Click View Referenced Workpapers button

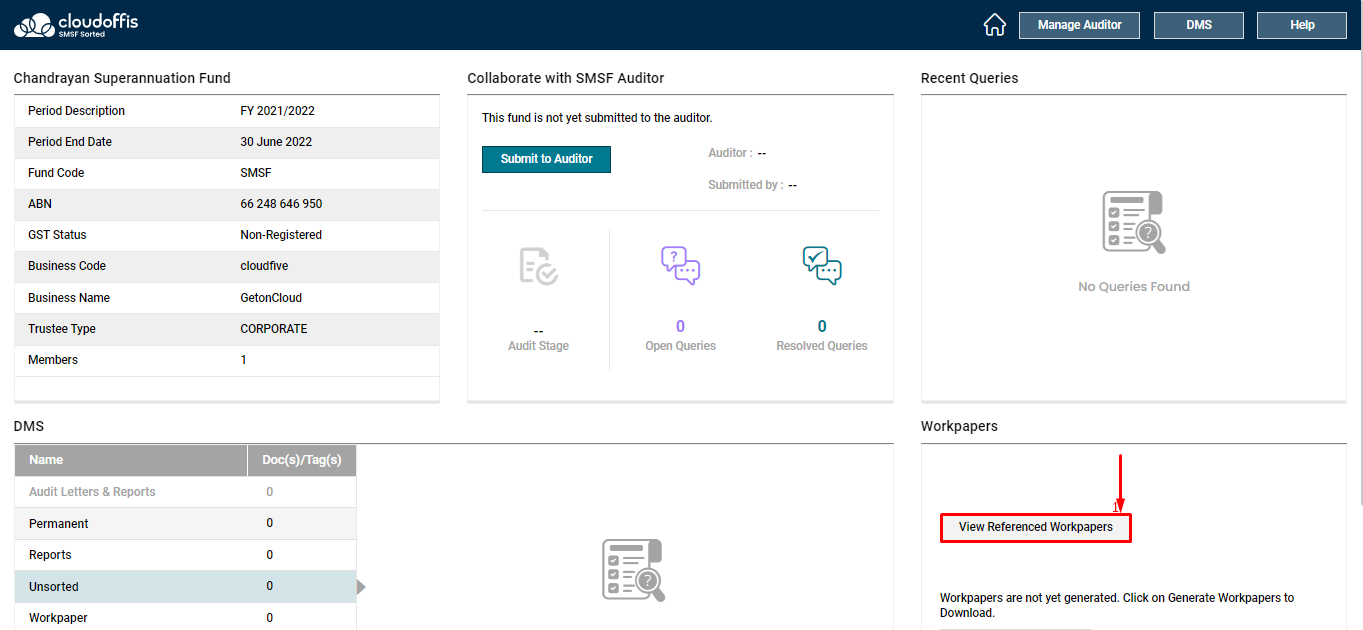click(x=1035, y=527)
